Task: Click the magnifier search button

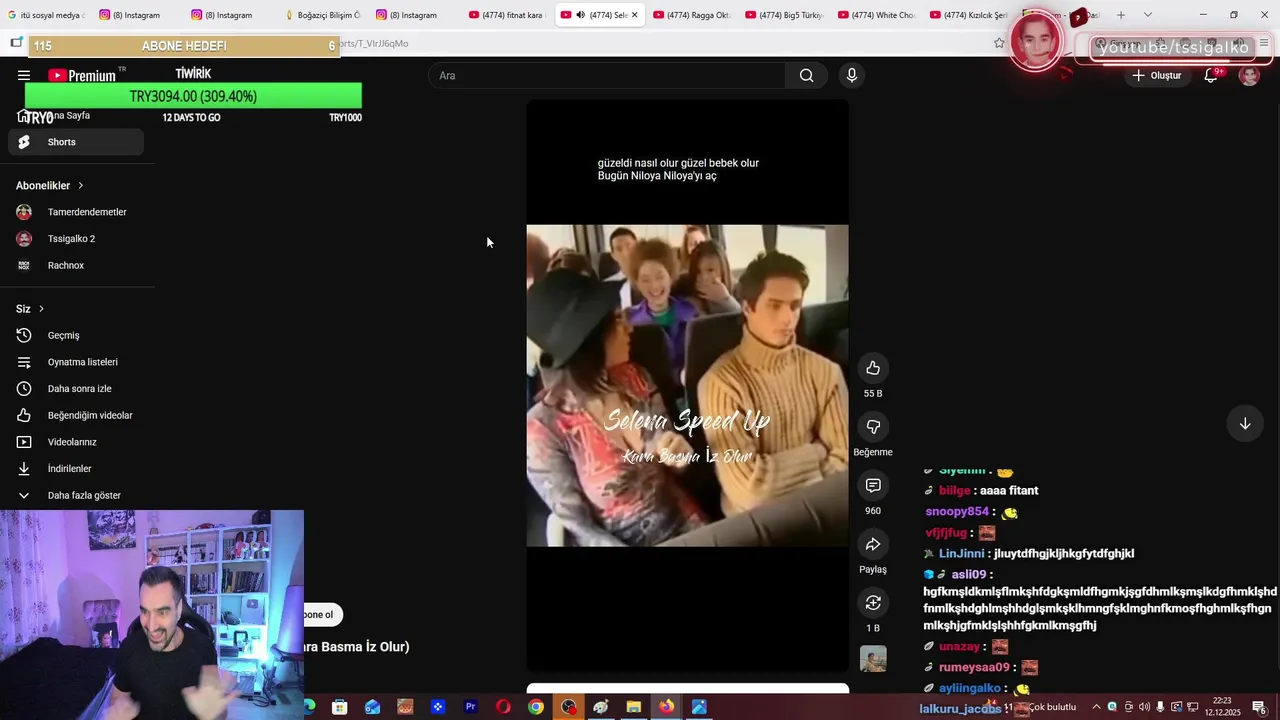Action: (x=806, y=75)
